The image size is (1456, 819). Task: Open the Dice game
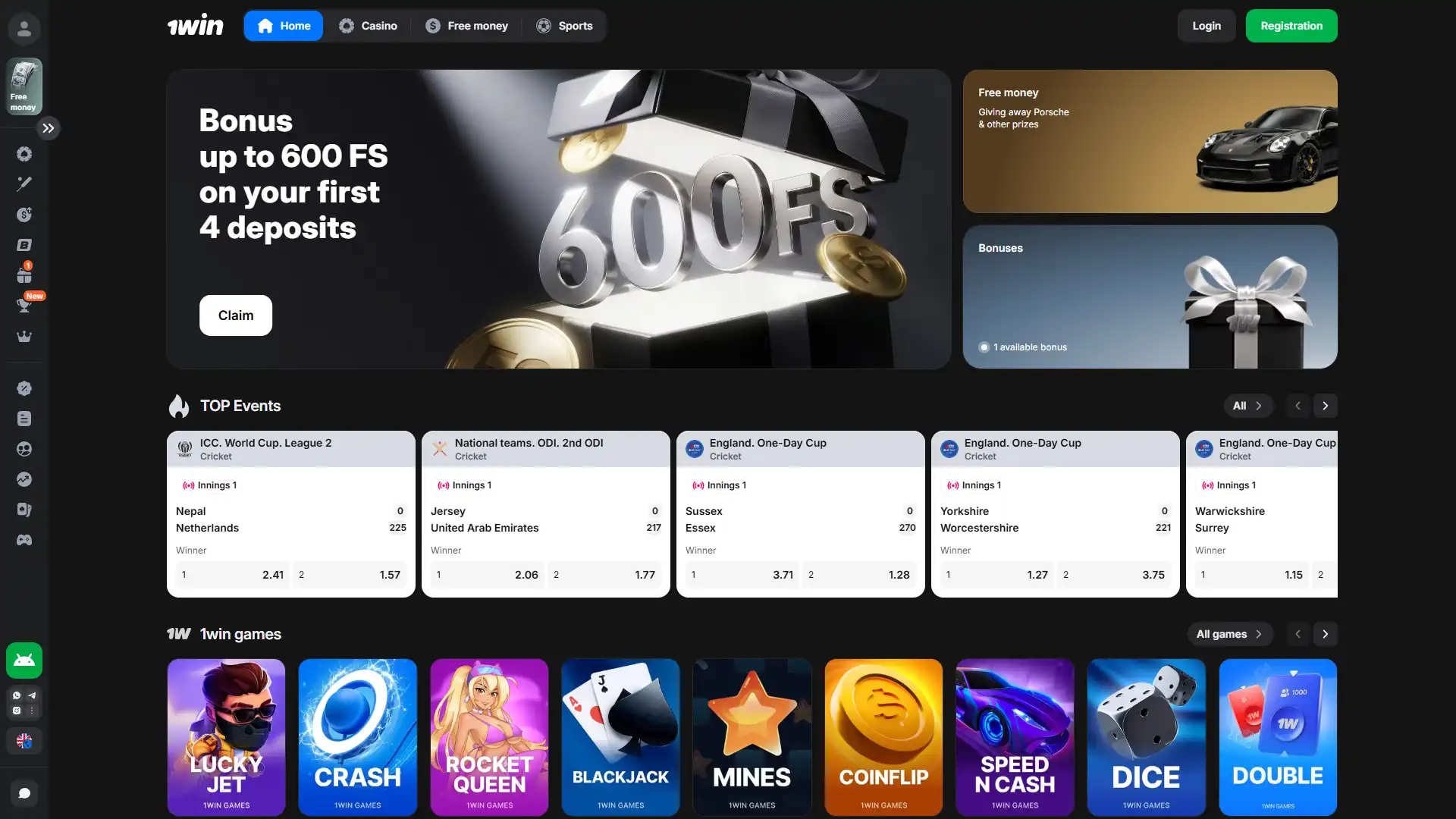1147,737
